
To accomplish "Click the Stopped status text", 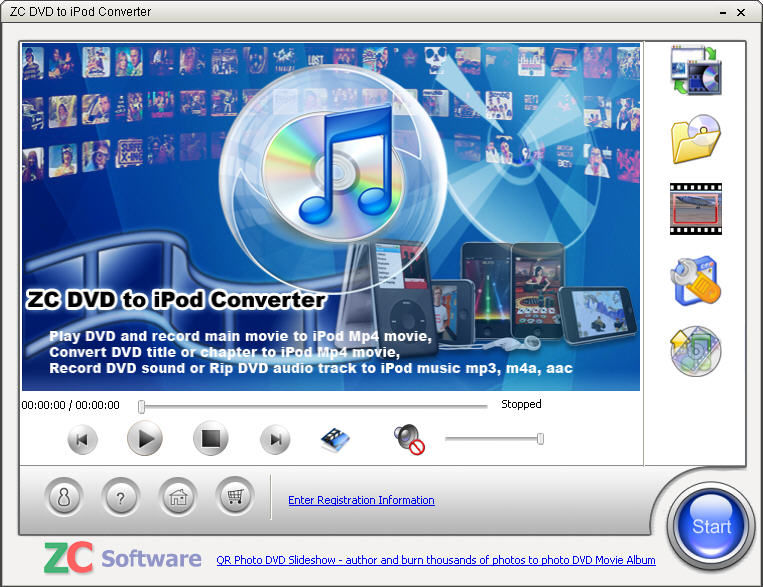I will [521, 404].
